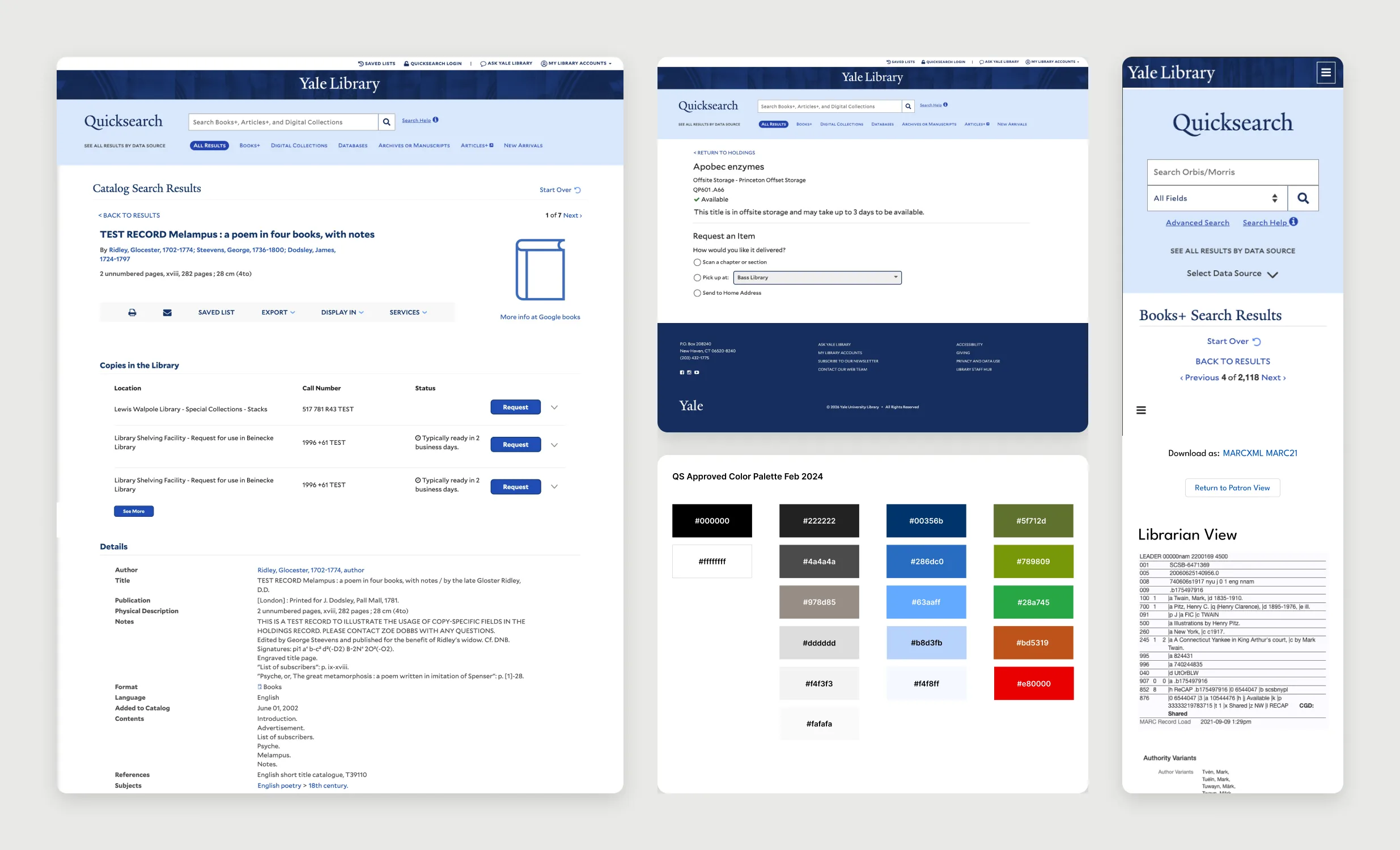1400x850 pixels.
Task: Click the book cover placeholder image
Action: (x=540, y=270)
